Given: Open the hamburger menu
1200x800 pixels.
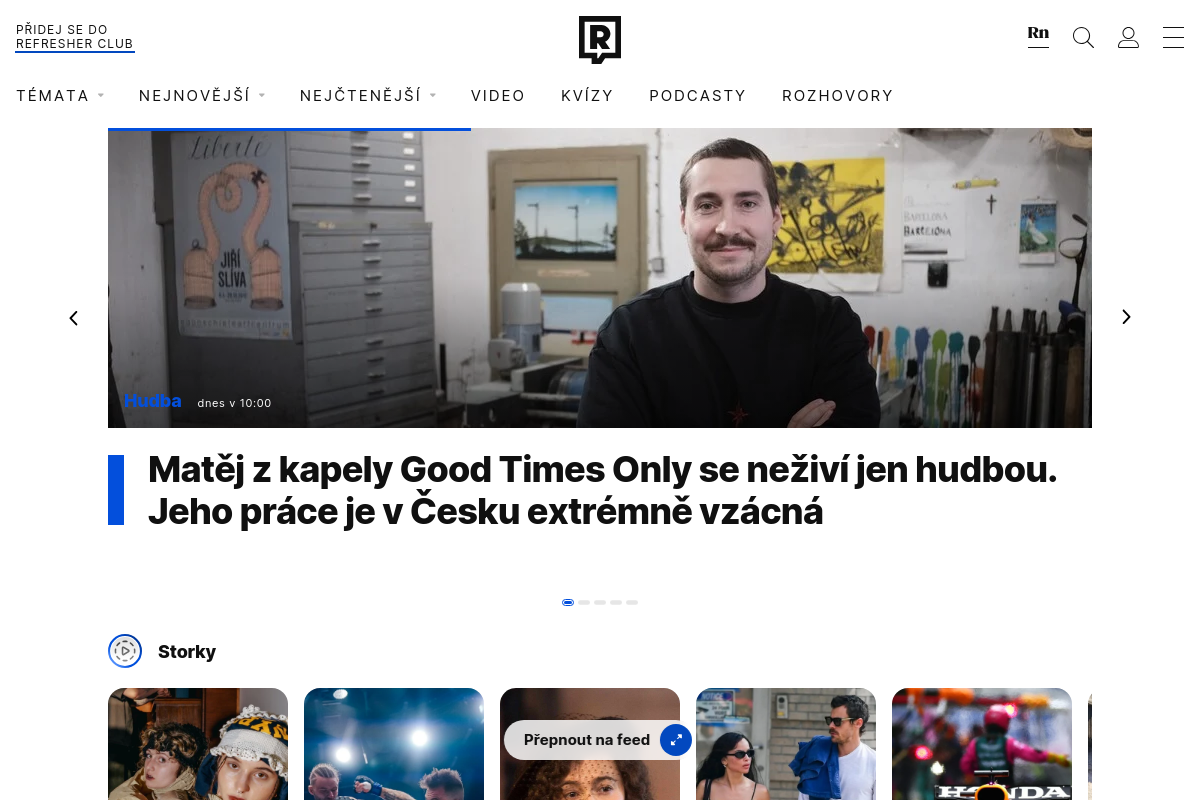Looking at the screenshot, I should pos(1173,38).
